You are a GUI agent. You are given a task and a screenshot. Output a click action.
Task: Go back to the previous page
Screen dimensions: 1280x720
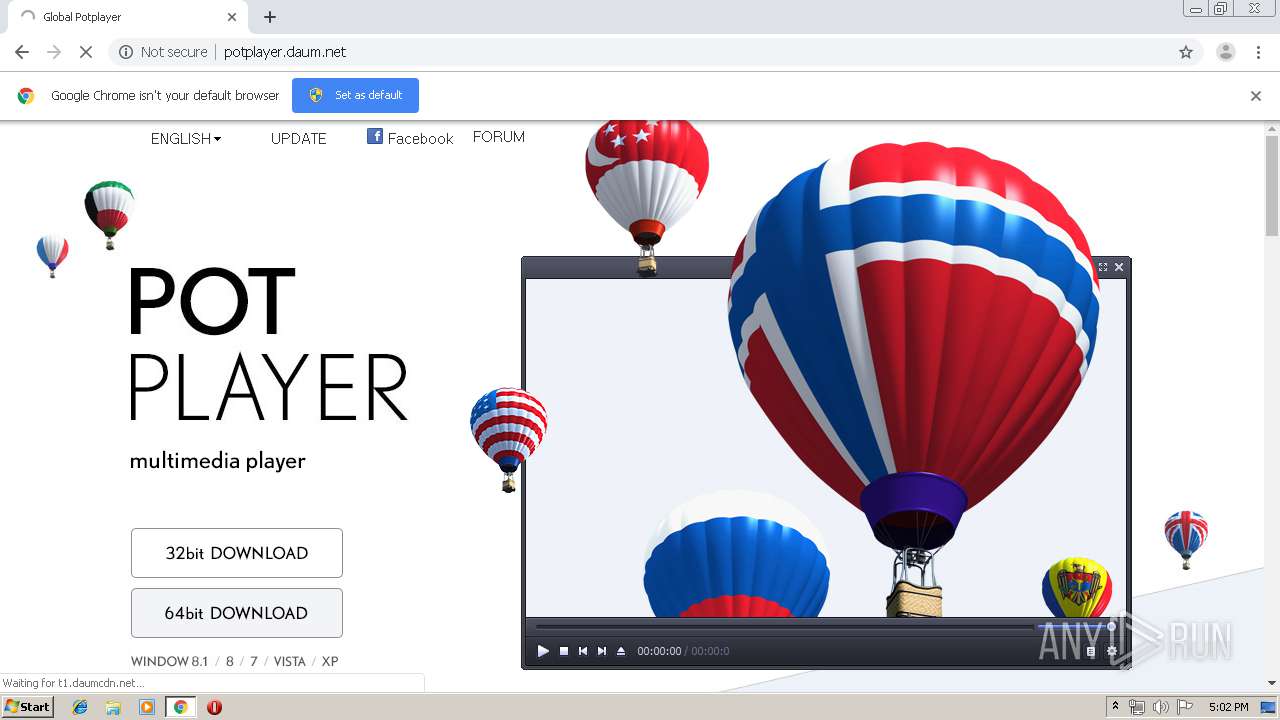click(22, 52)
